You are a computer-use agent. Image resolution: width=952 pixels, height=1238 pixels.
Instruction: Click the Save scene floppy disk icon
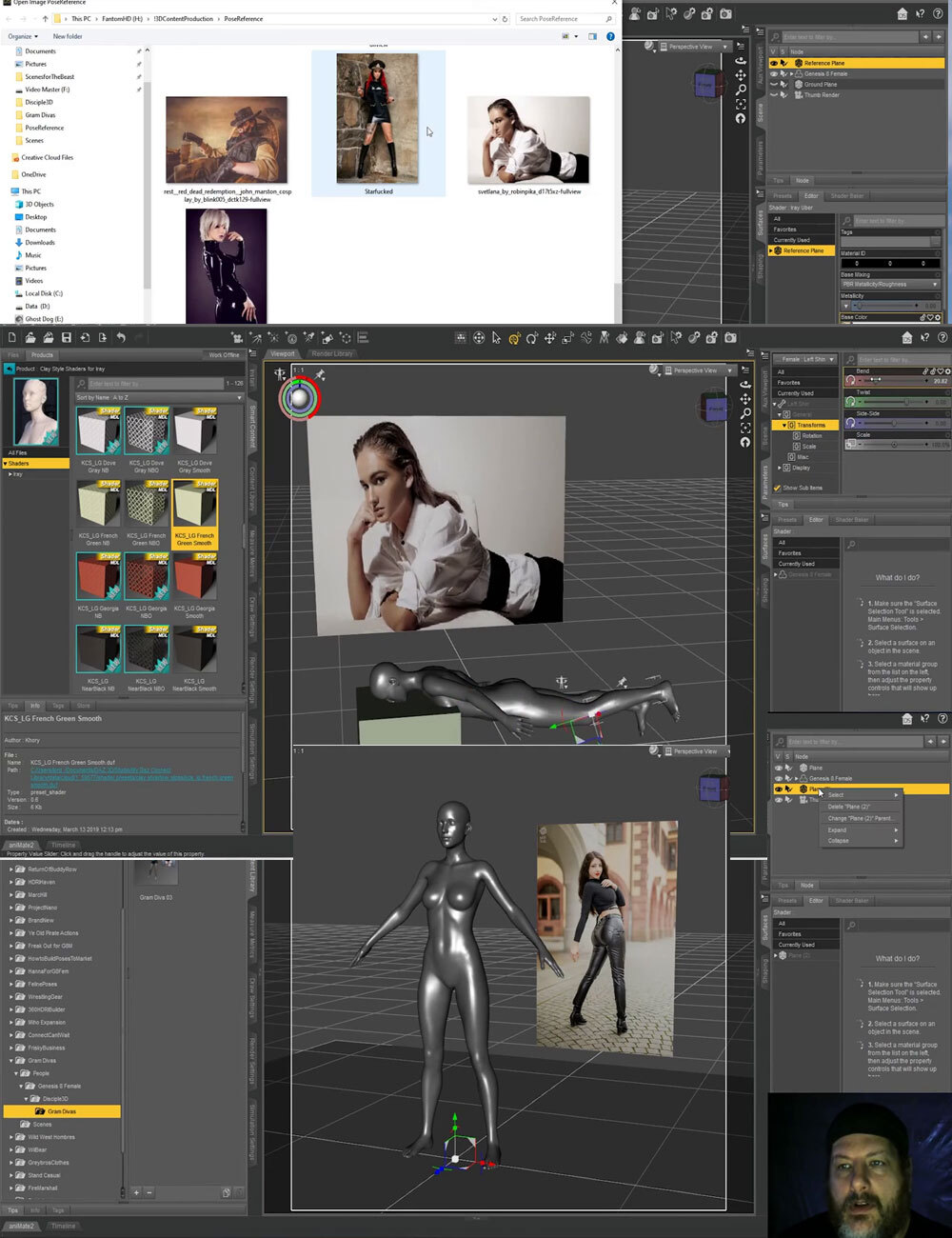[66, 337]
